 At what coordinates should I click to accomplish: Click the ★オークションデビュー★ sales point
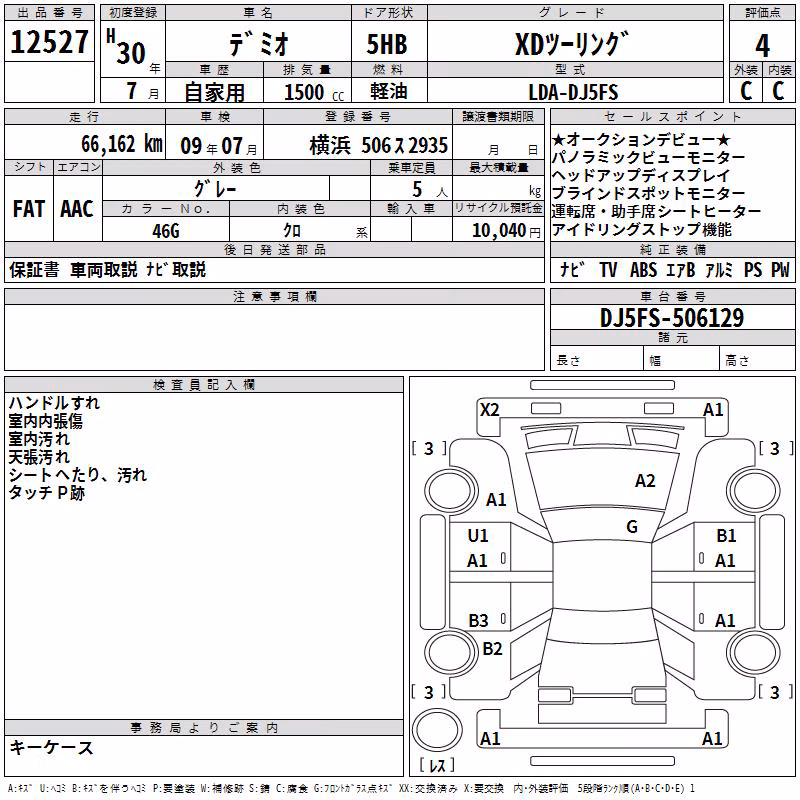click(641, 139)
